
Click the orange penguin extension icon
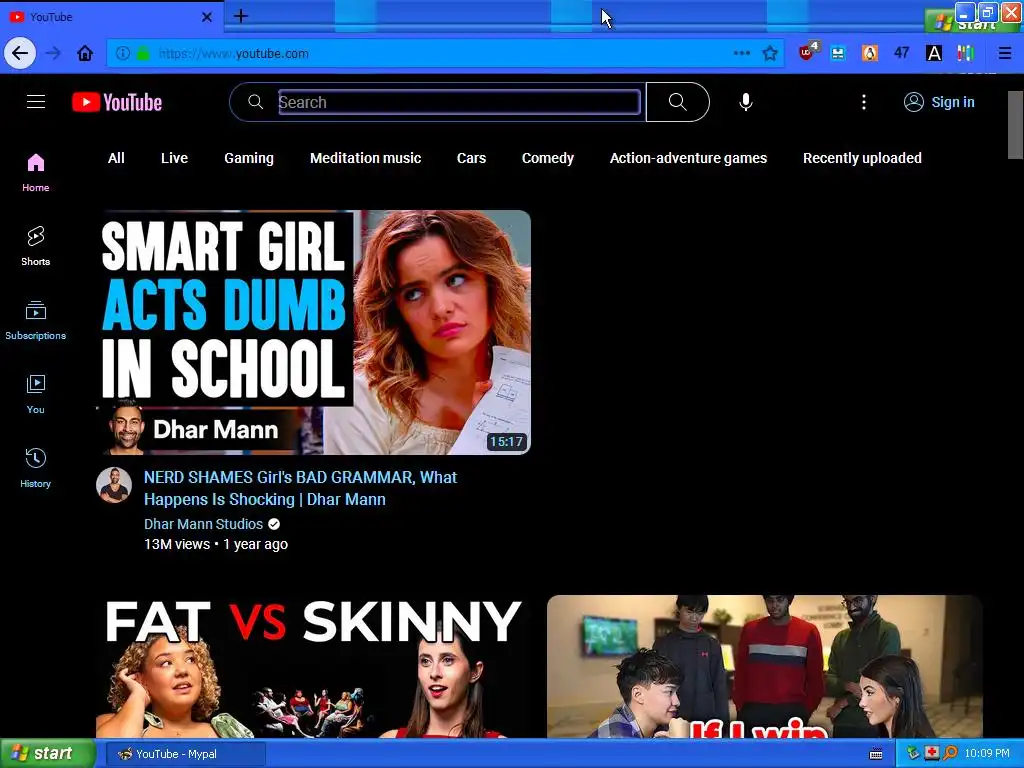tap(870, 53)
